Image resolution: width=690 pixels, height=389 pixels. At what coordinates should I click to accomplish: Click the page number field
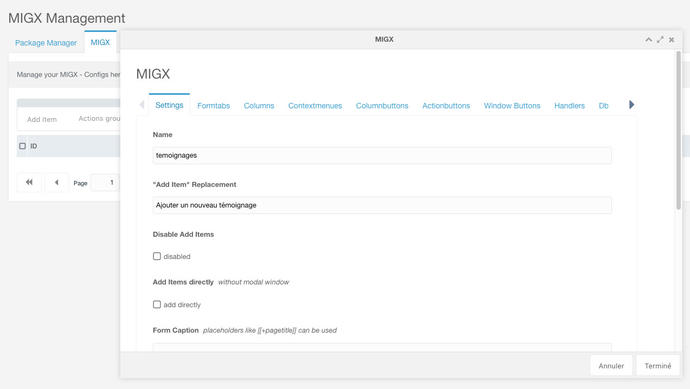[x=105, y=182]
